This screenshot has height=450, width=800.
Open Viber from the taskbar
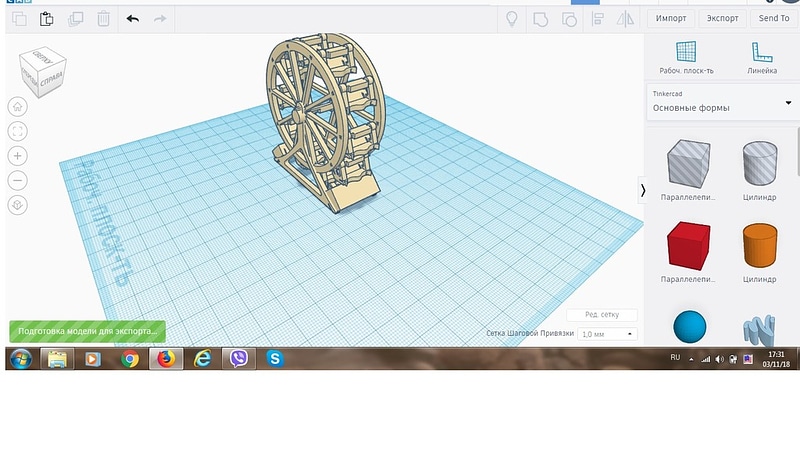click(239, 359)
